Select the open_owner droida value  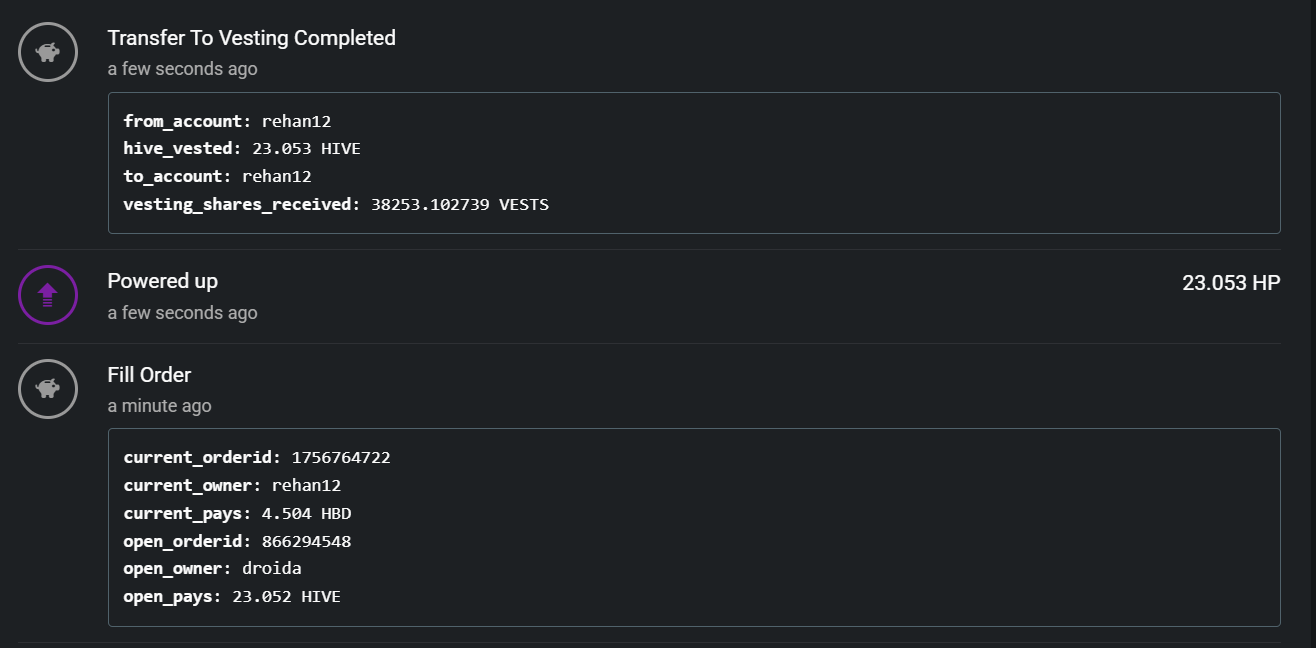tap(271, 569)
